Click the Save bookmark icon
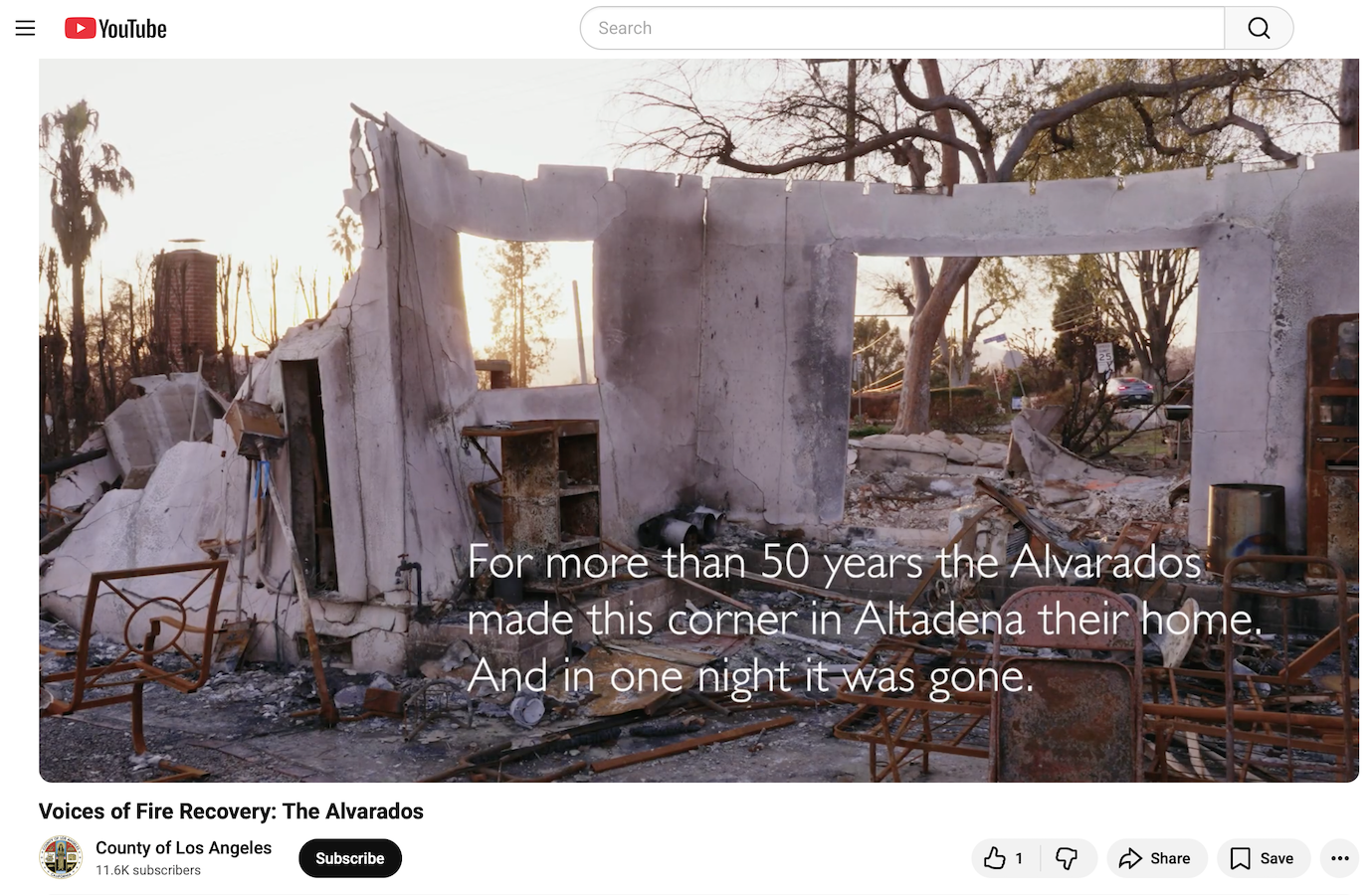 (x=1240, y=858)
